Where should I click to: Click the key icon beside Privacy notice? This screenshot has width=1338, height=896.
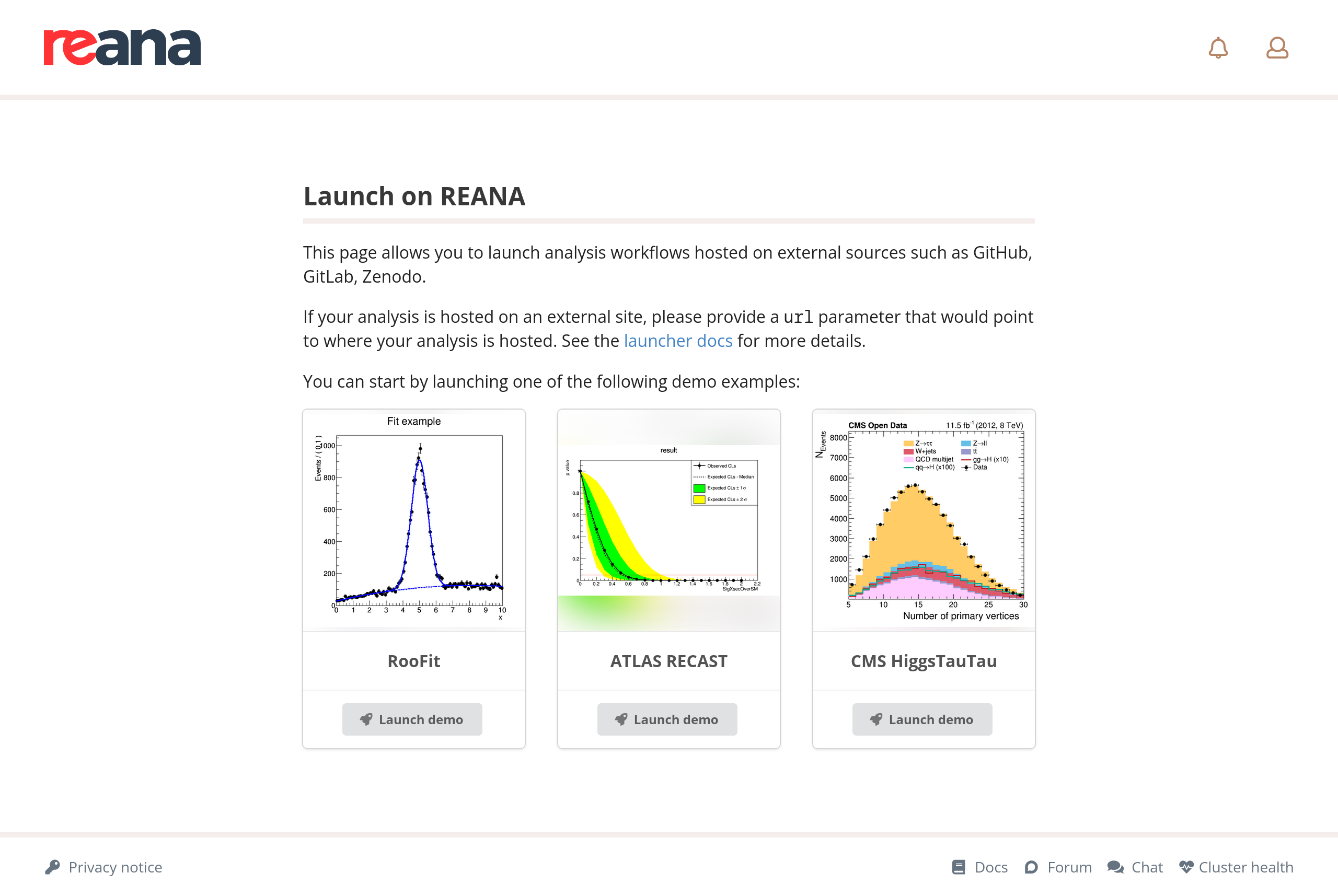(x=53, y=867)
